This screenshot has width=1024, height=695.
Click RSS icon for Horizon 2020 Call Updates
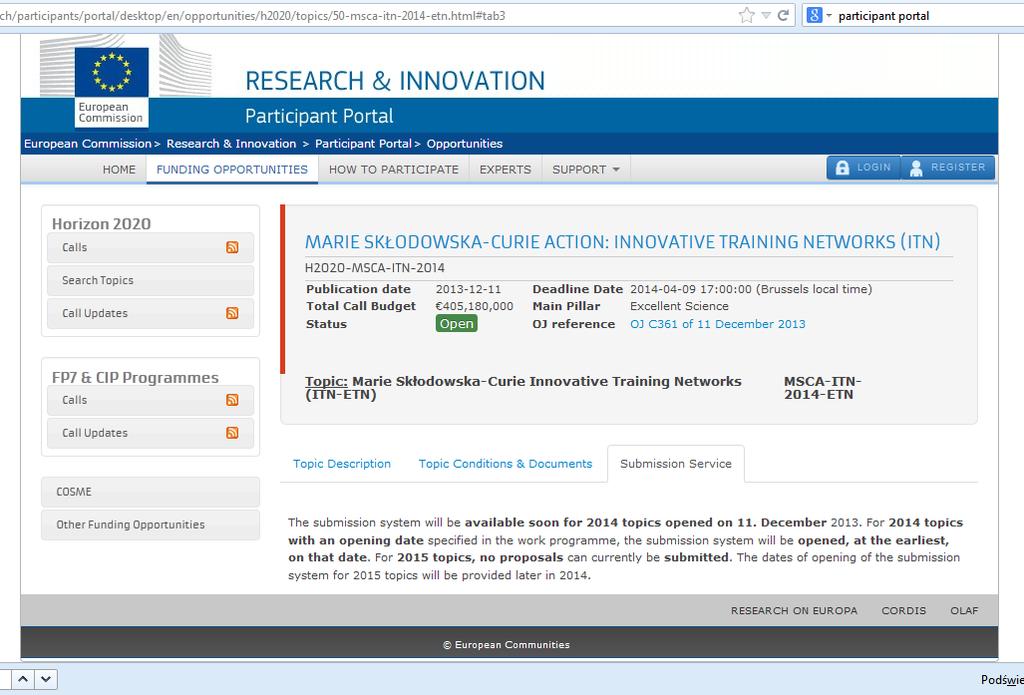coord(232,313)
